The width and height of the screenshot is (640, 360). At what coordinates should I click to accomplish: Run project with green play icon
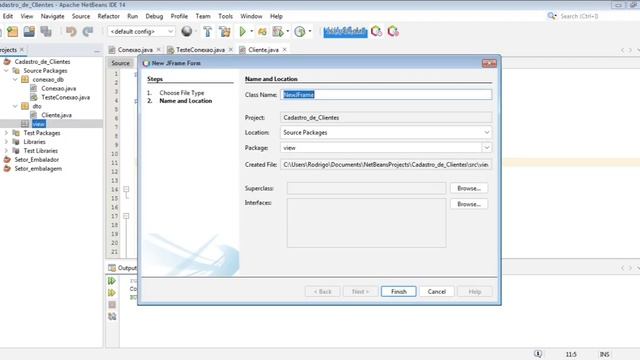[x=242, y=31]
